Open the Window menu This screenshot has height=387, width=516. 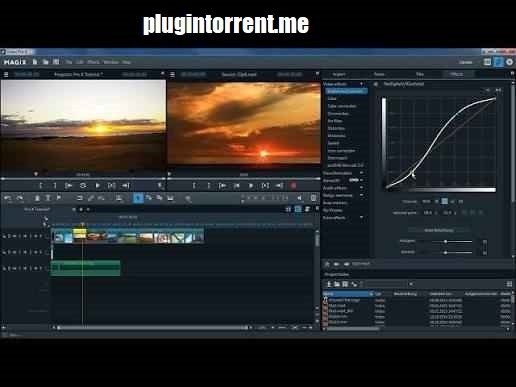point(111,62)
